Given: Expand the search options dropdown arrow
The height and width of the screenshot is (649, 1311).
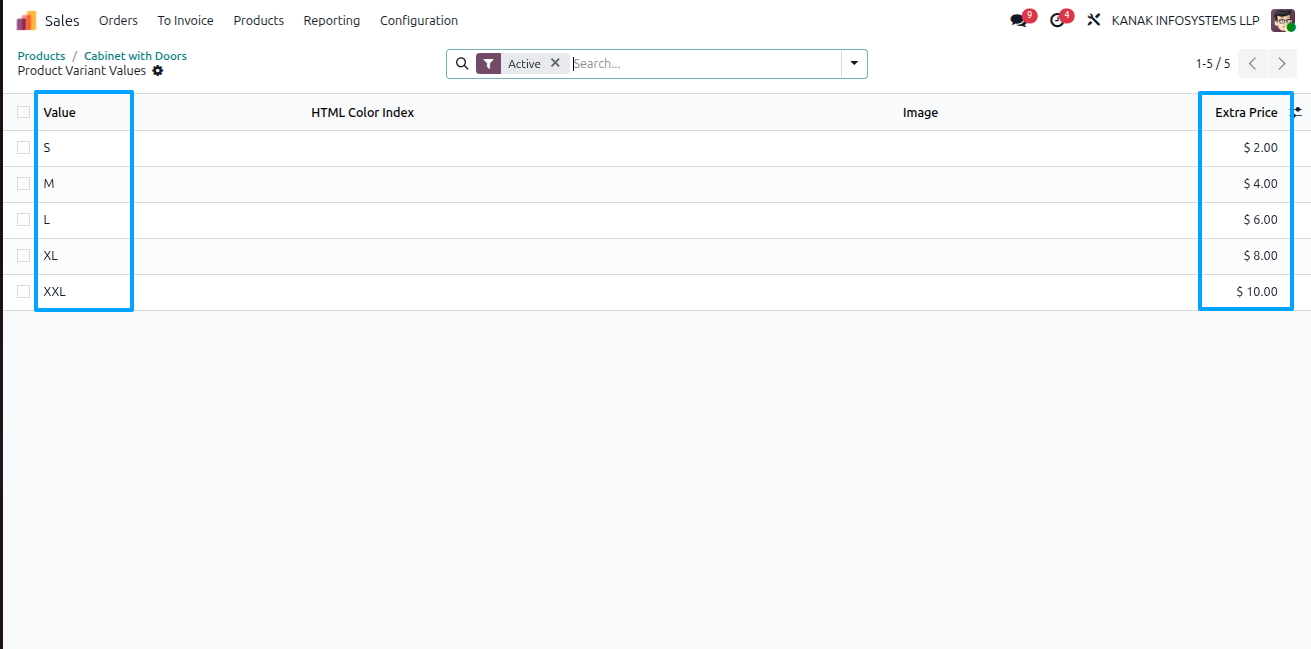Looking at the screenshot, I should (x=854, y=63).
